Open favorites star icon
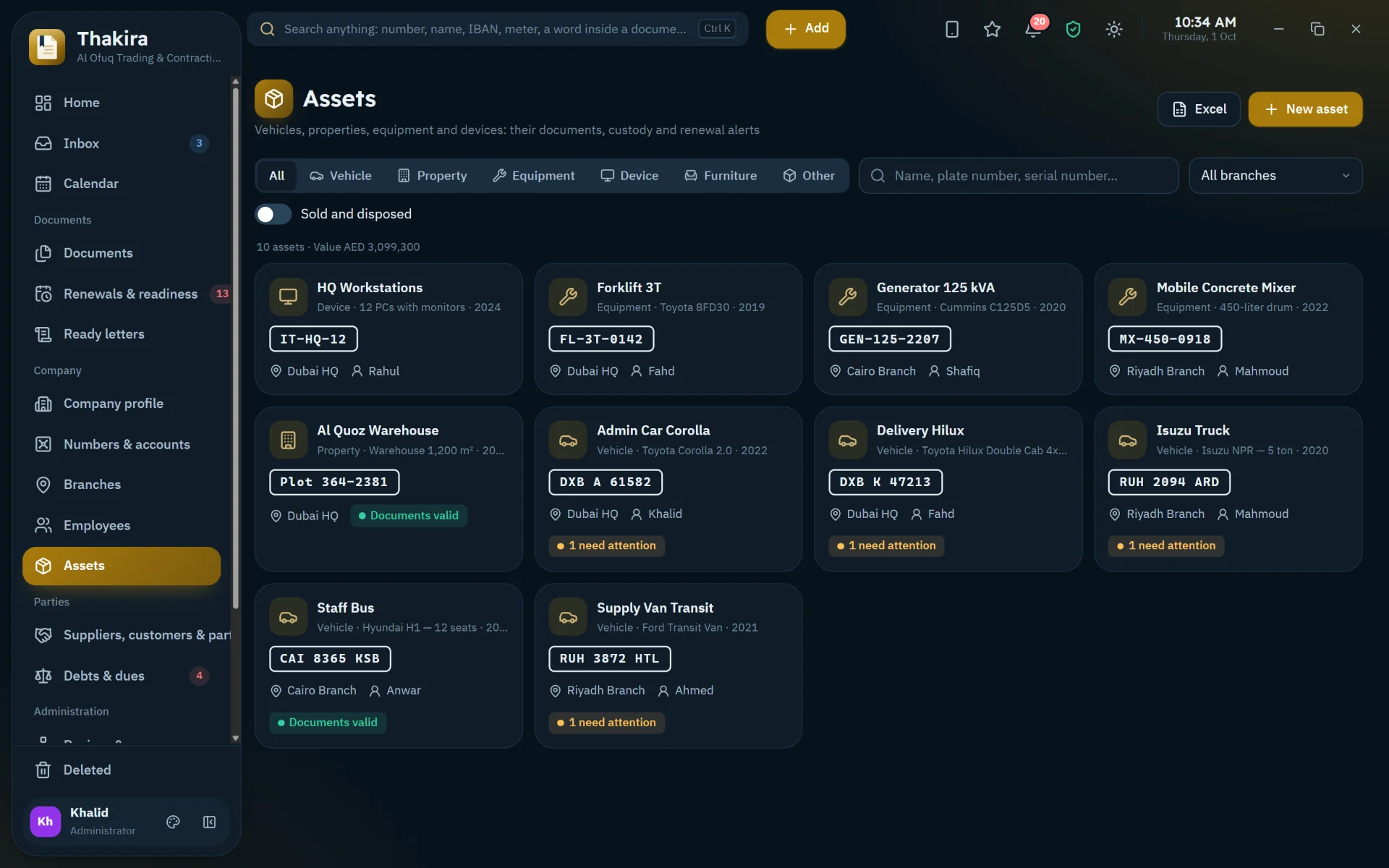The width and height of the screenshot is (1389, 868). [x=992, y=29]
